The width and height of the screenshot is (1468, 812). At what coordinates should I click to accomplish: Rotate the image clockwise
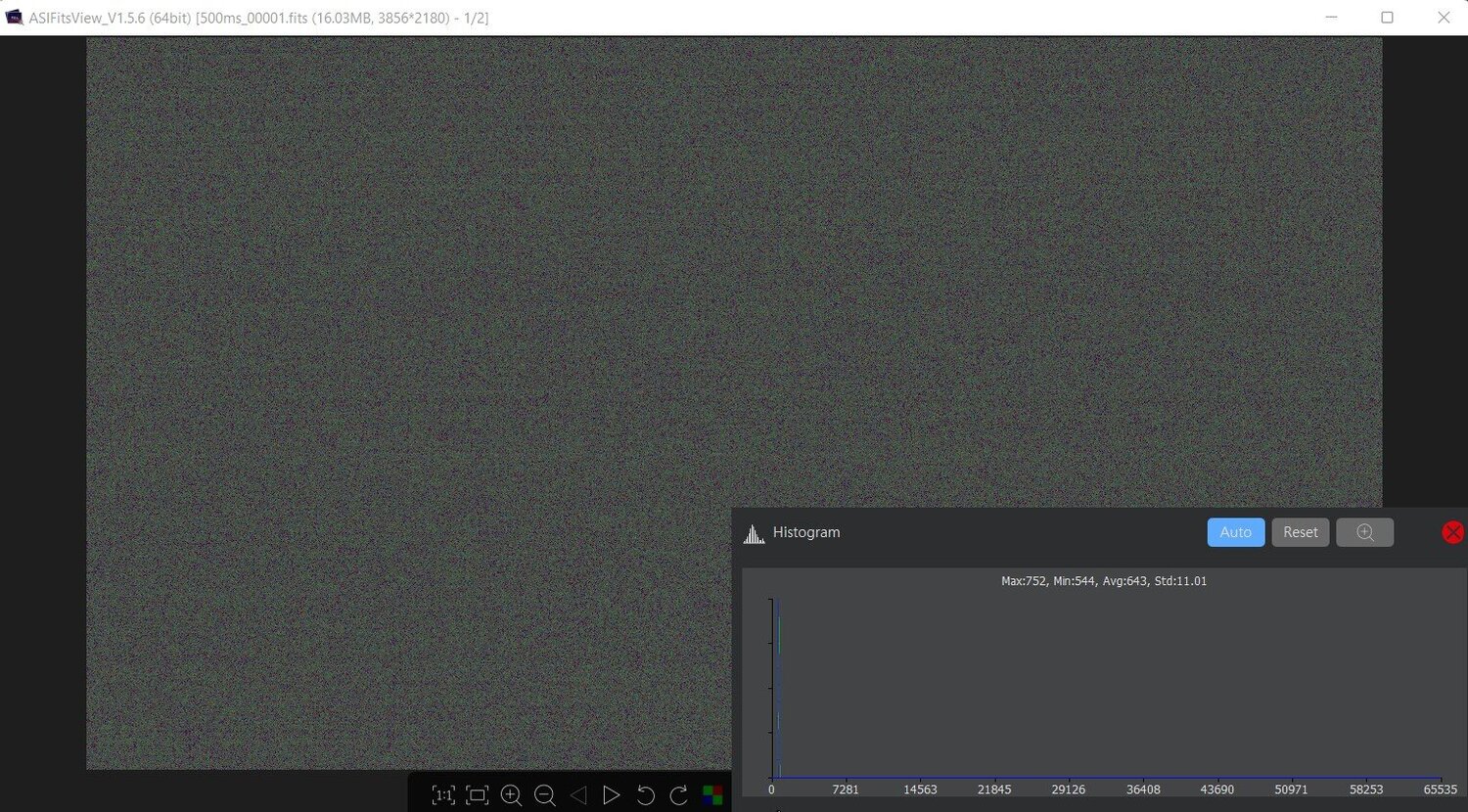point(679,795)
